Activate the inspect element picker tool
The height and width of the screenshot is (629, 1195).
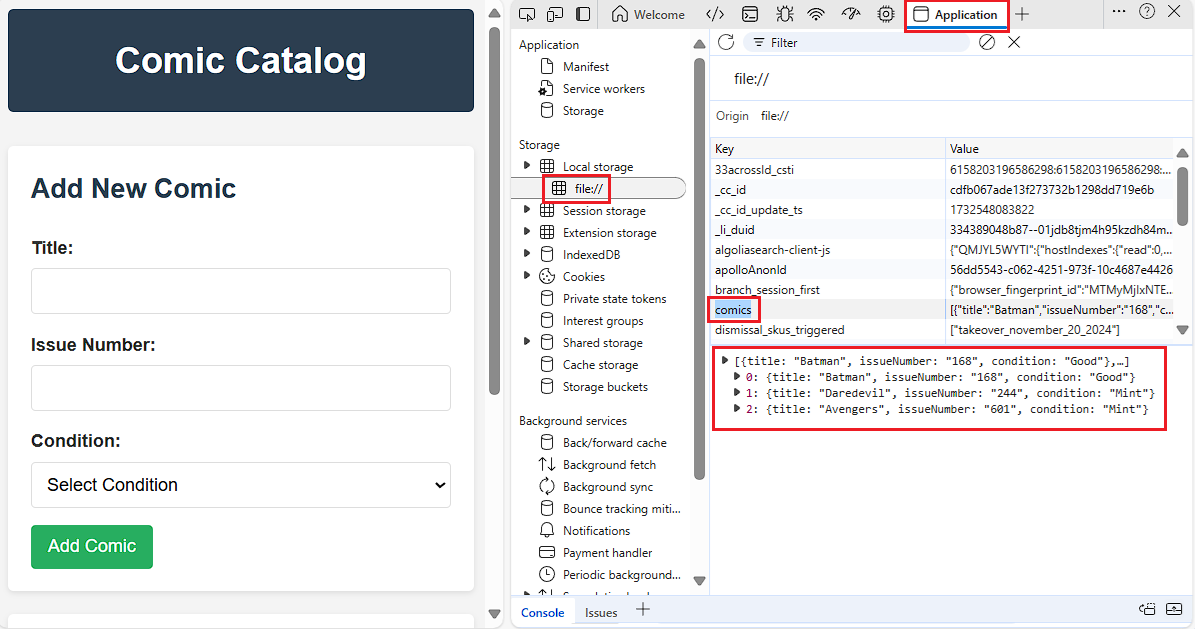[527, 14]
